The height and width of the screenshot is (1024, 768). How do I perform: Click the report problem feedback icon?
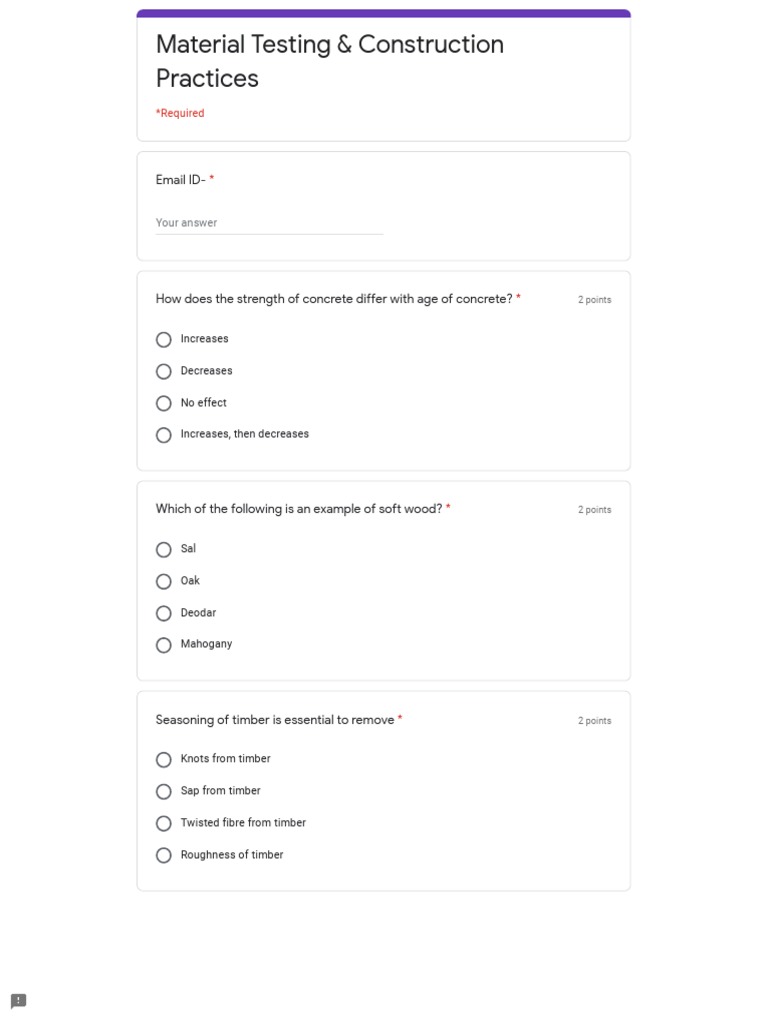coord(18,1001)
